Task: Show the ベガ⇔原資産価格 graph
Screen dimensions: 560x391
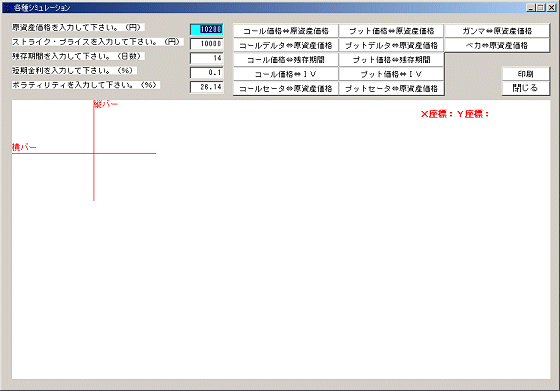Action: point(497,45)
